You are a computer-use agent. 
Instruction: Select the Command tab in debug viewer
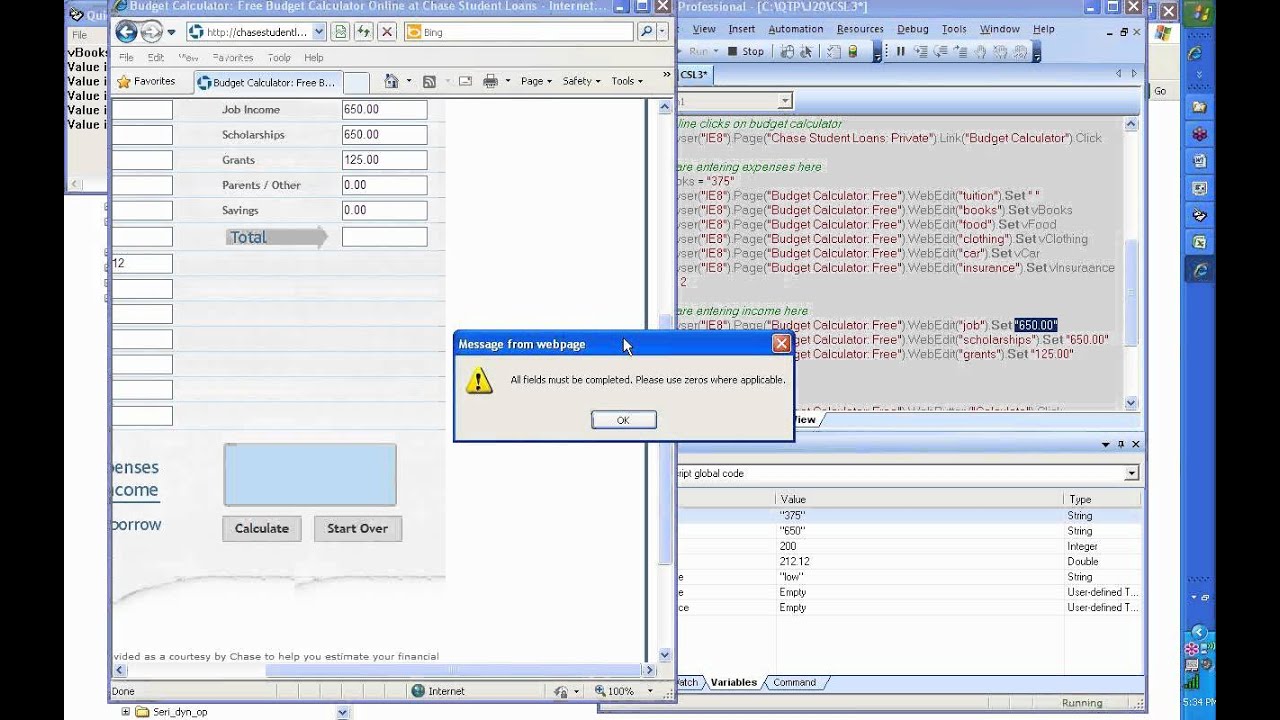click(794, 682)
